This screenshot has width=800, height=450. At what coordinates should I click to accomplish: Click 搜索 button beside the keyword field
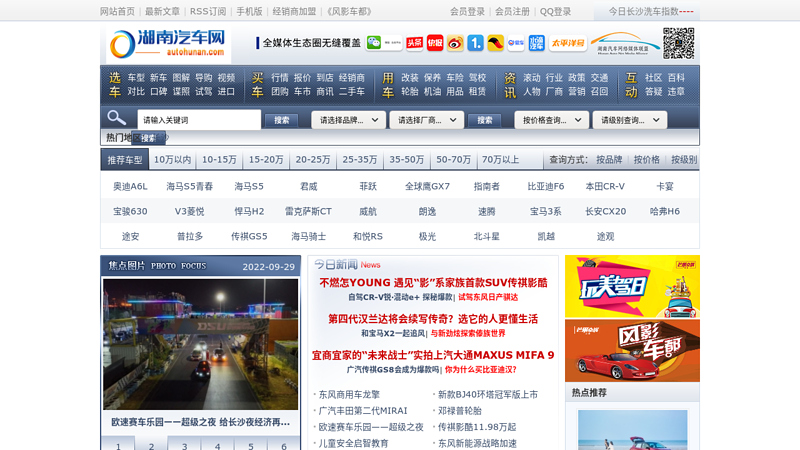pyautogui.click(x=282, y=120)
